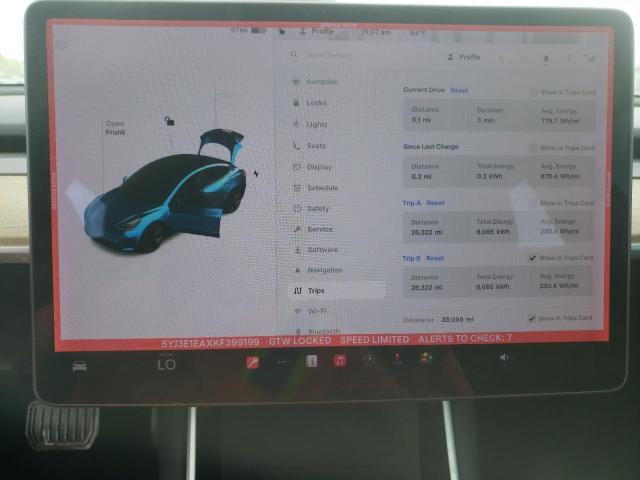This screenshot has height=480, width=640.
Task: Toggle Current Drive Show in Trips Card
Action: tap(533, 93)
